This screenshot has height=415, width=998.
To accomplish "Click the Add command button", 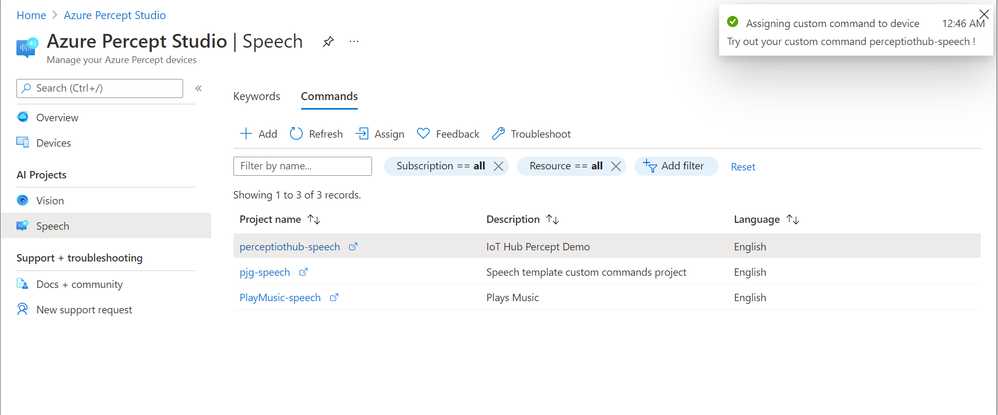I will 259,134.
